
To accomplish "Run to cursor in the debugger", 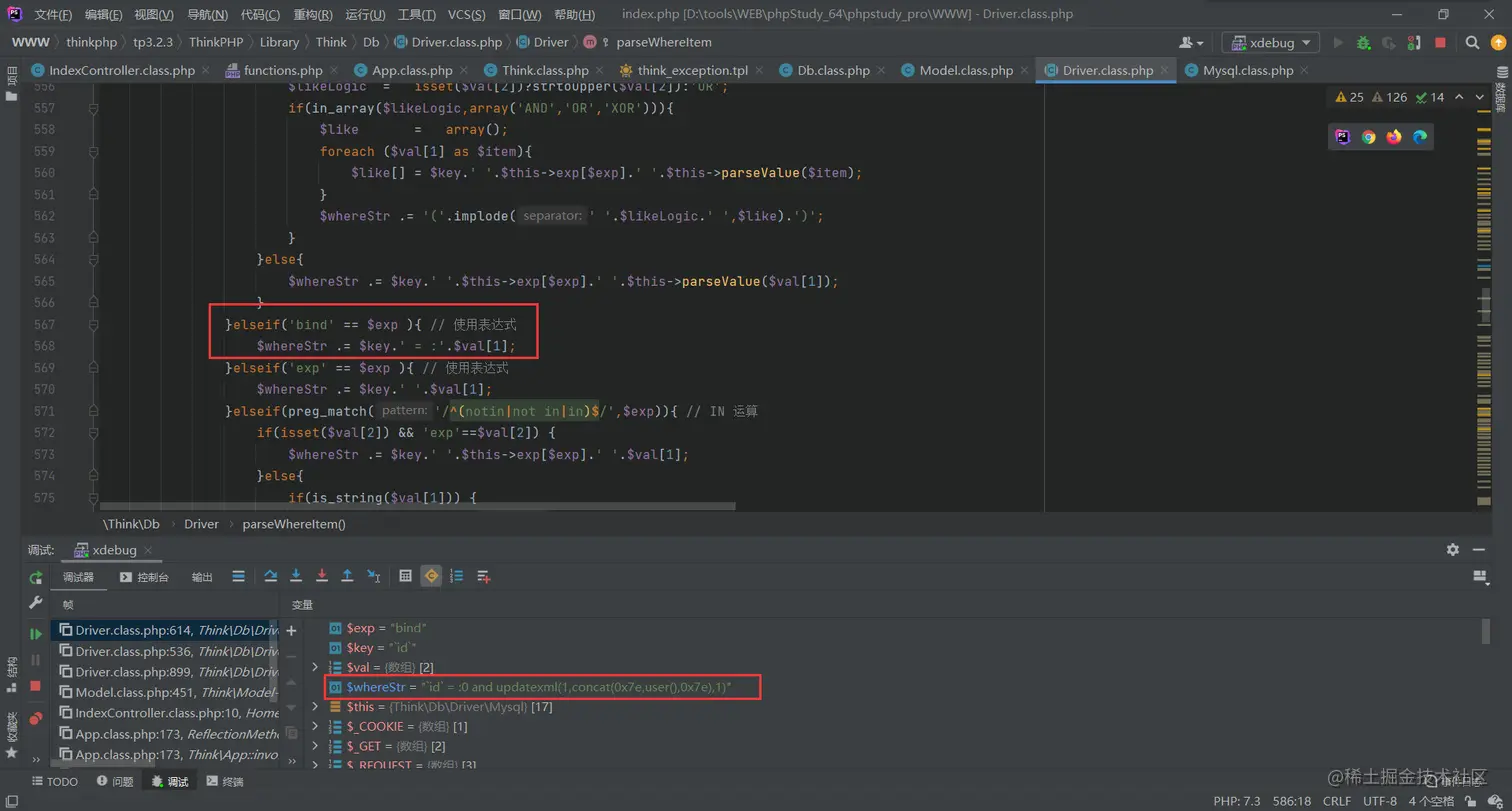I will point(373,576).
